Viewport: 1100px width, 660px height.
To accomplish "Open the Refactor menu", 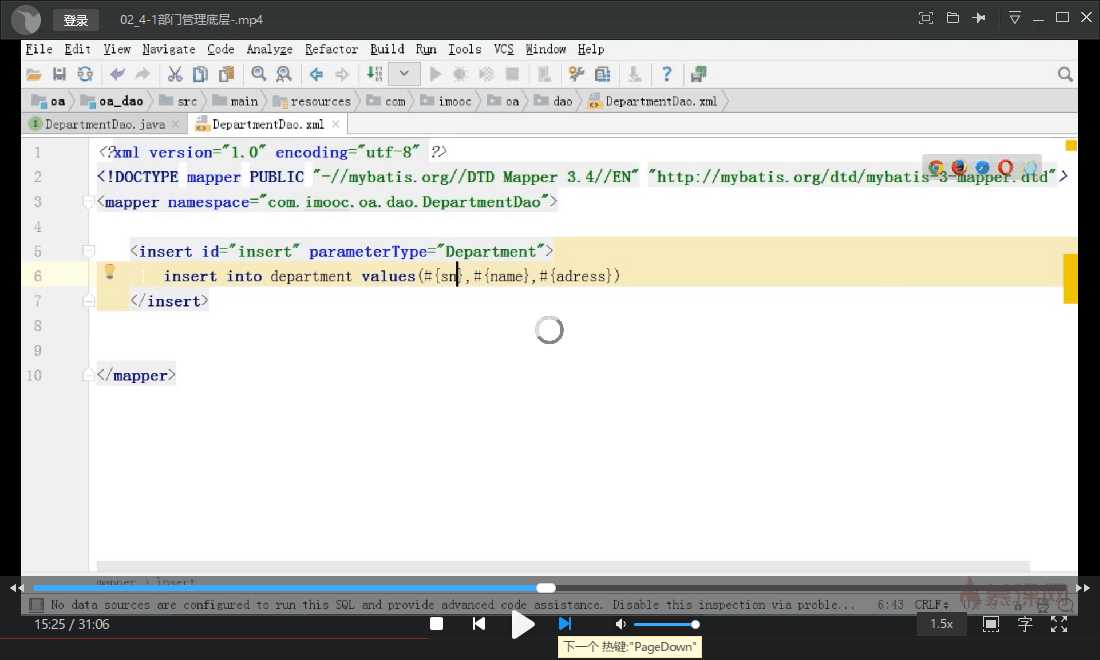I will (x=331, y=49).
